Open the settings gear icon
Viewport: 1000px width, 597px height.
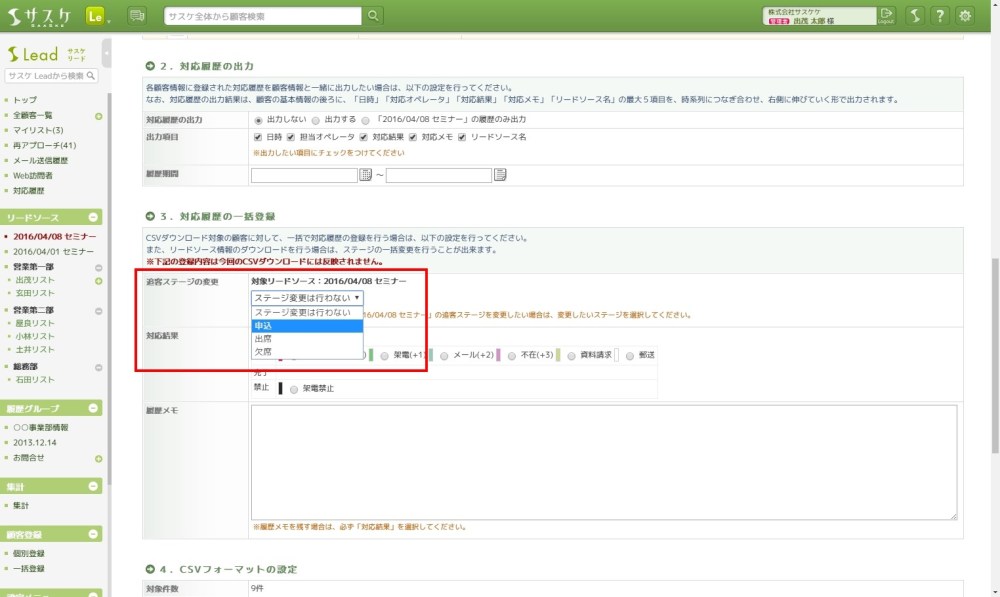tap(965, 15)
